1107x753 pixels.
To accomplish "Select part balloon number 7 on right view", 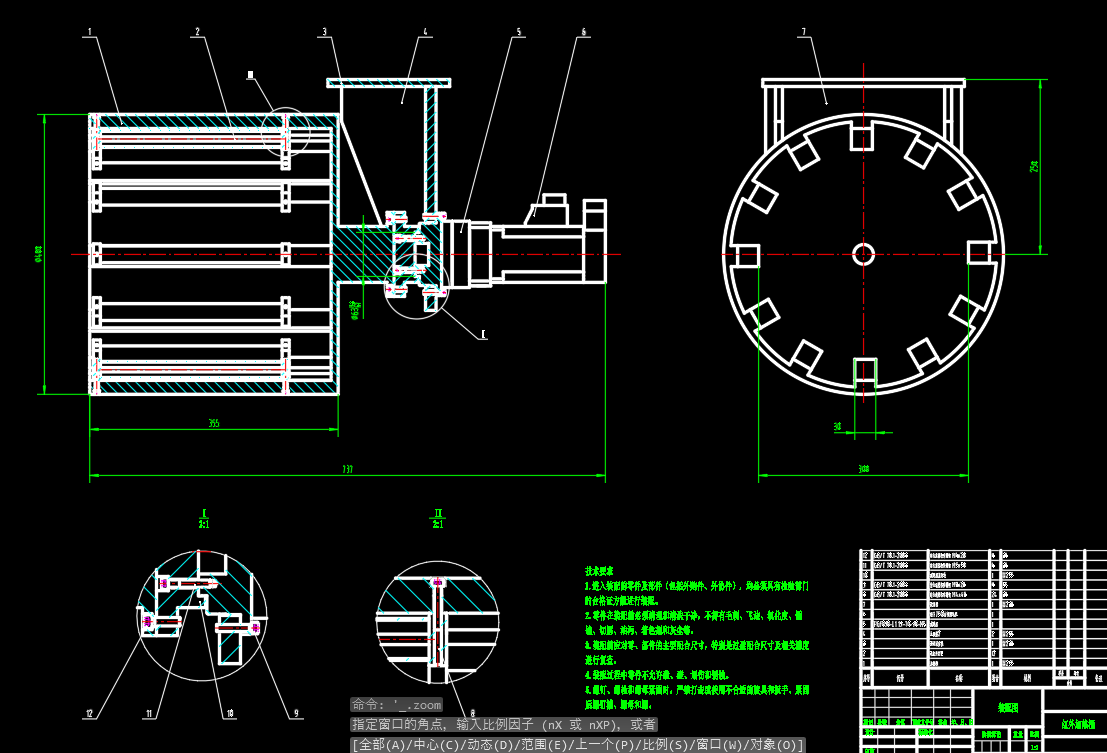I will 803,32.
